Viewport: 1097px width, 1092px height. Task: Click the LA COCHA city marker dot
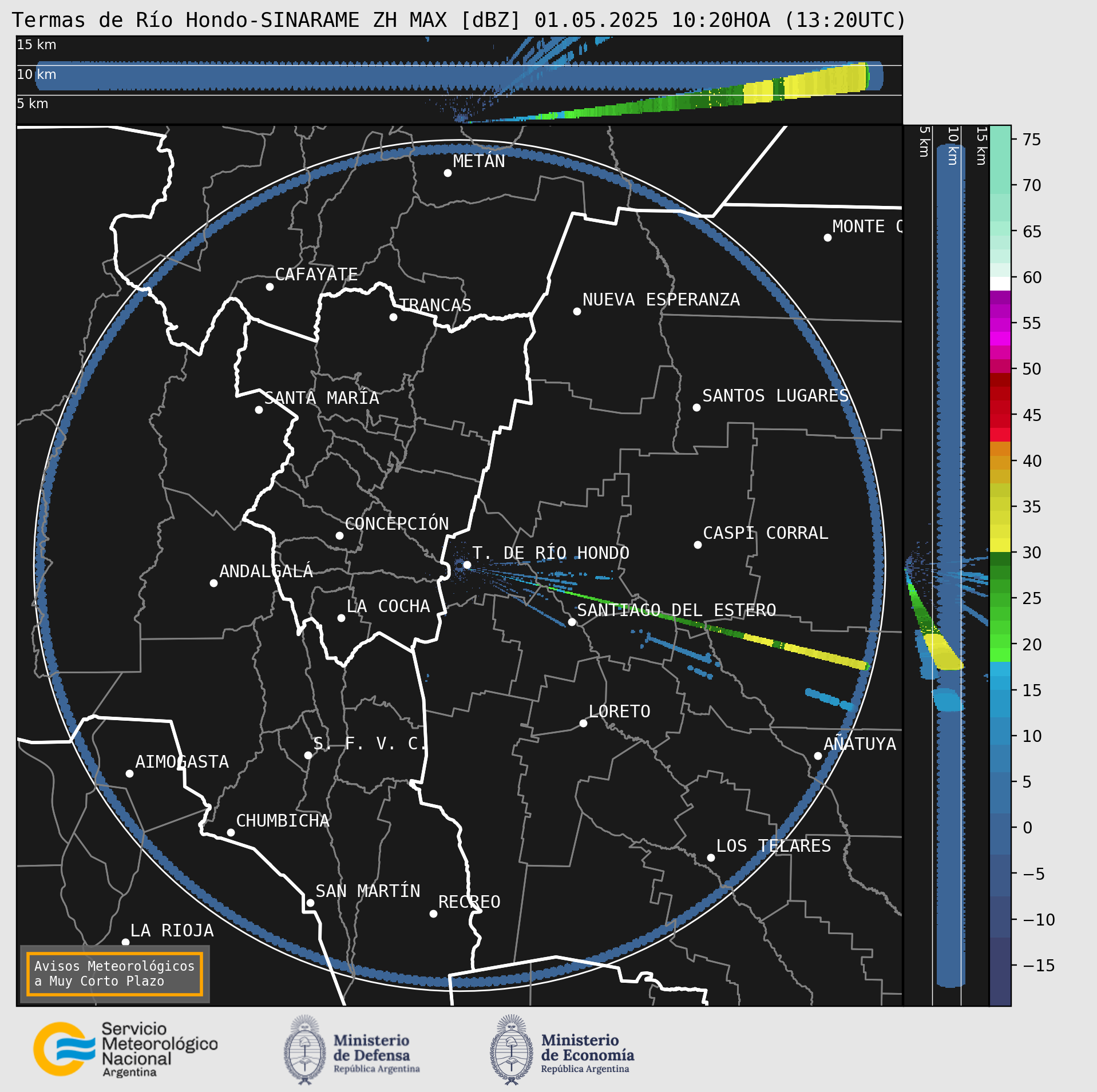pyautogui.click(x=341, y=618)
